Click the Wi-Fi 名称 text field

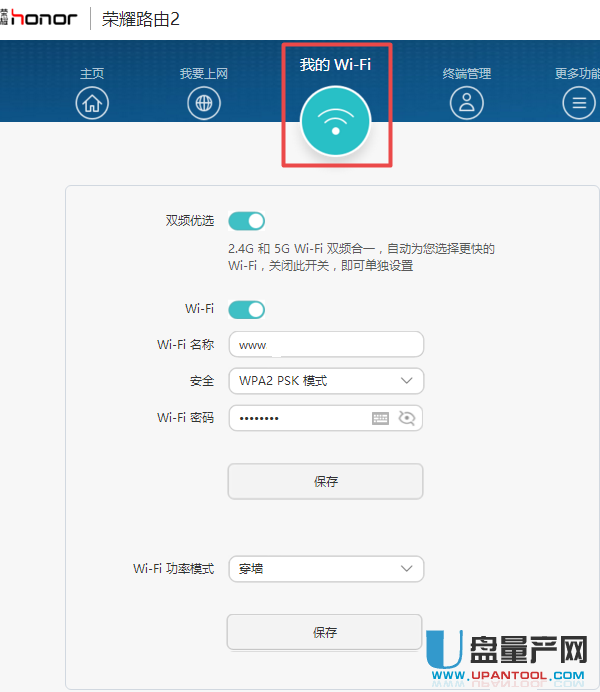pyautogui.click(x=326, y=345)
